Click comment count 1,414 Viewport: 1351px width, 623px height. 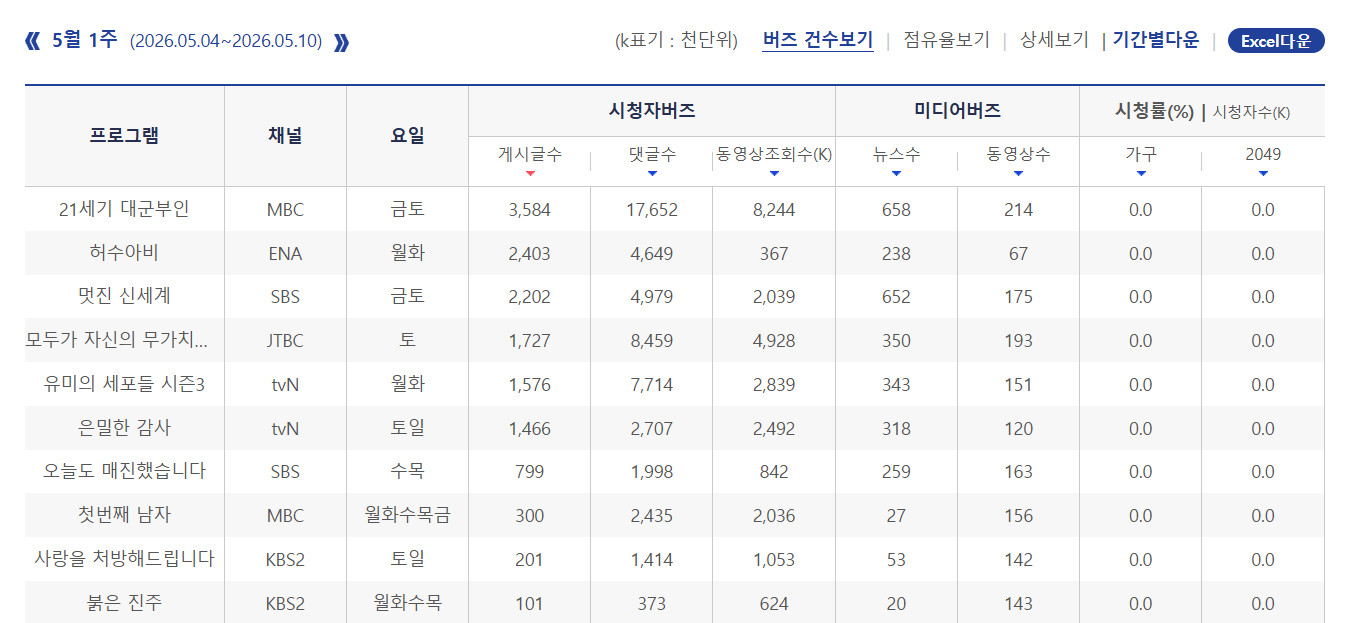pos(652,560)
